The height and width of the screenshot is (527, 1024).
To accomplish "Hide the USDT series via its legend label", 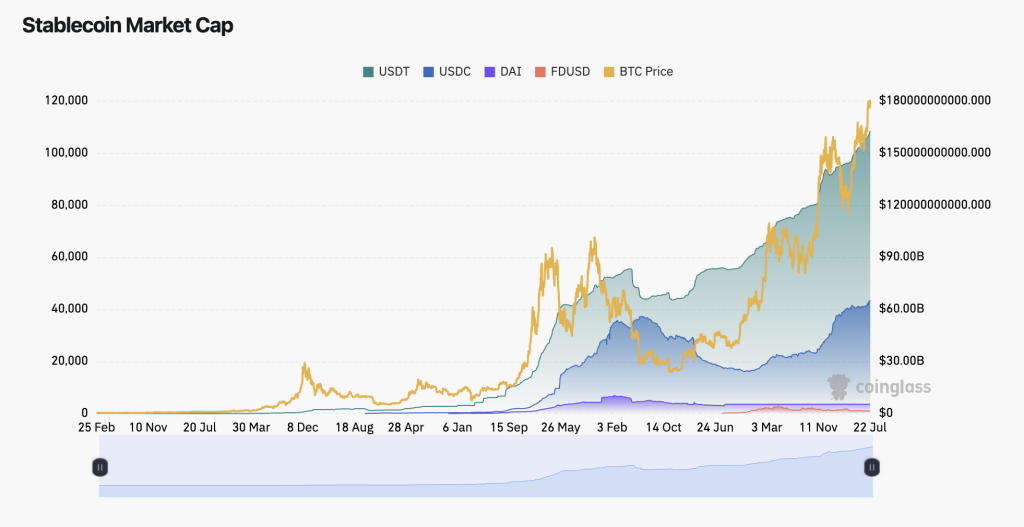I will pyautogui.click(x=394, y=72).
